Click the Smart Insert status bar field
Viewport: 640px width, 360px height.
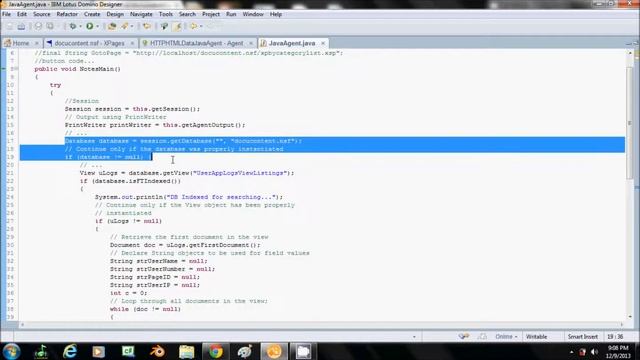click(582, 337)
